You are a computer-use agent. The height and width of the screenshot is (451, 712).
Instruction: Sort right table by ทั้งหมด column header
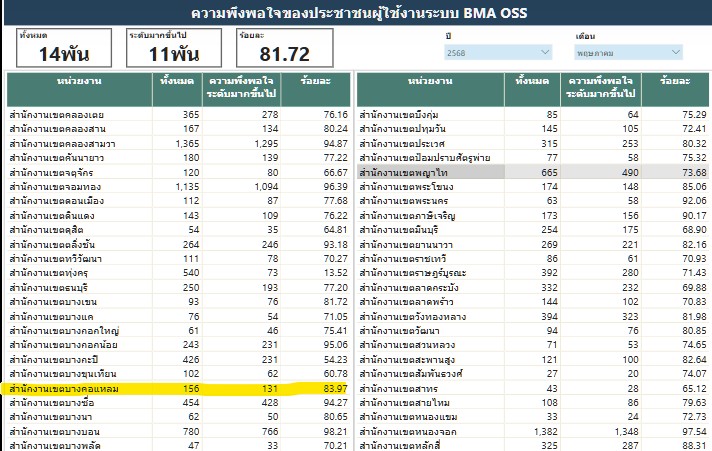532,89
